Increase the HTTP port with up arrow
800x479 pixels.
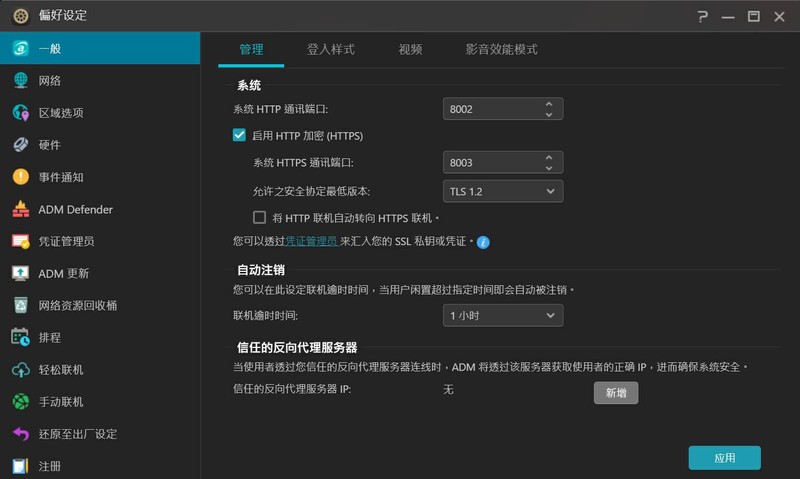[x=549, y=104]
